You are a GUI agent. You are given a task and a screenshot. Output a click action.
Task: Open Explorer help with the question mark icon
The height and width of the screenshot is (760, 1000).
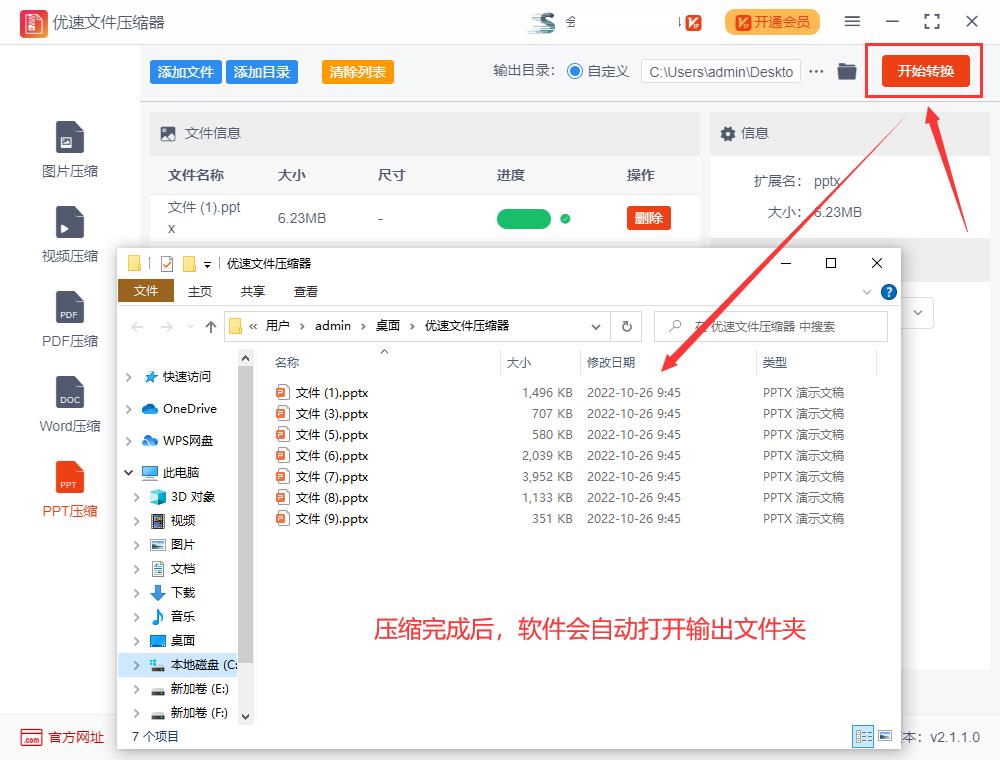tap(889, 292)
